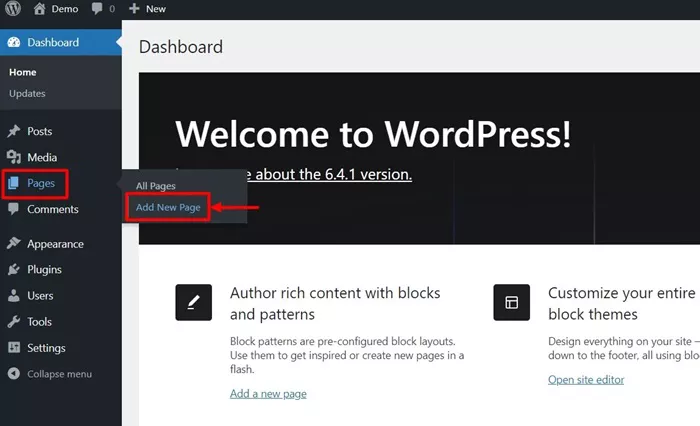Screen dimensions: 700x426
Task: Open the Comments menu item
Action: point(53,209)
